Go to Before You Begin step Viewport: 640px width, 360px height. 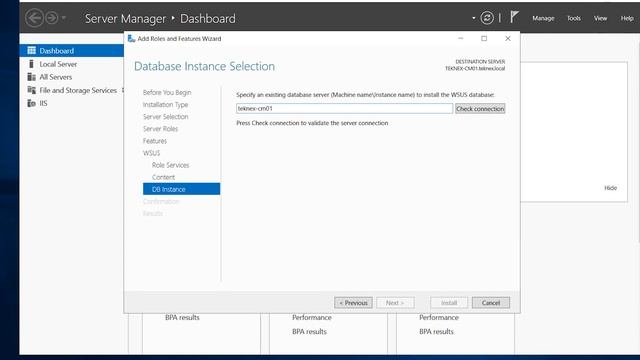[x=167, y=93]
